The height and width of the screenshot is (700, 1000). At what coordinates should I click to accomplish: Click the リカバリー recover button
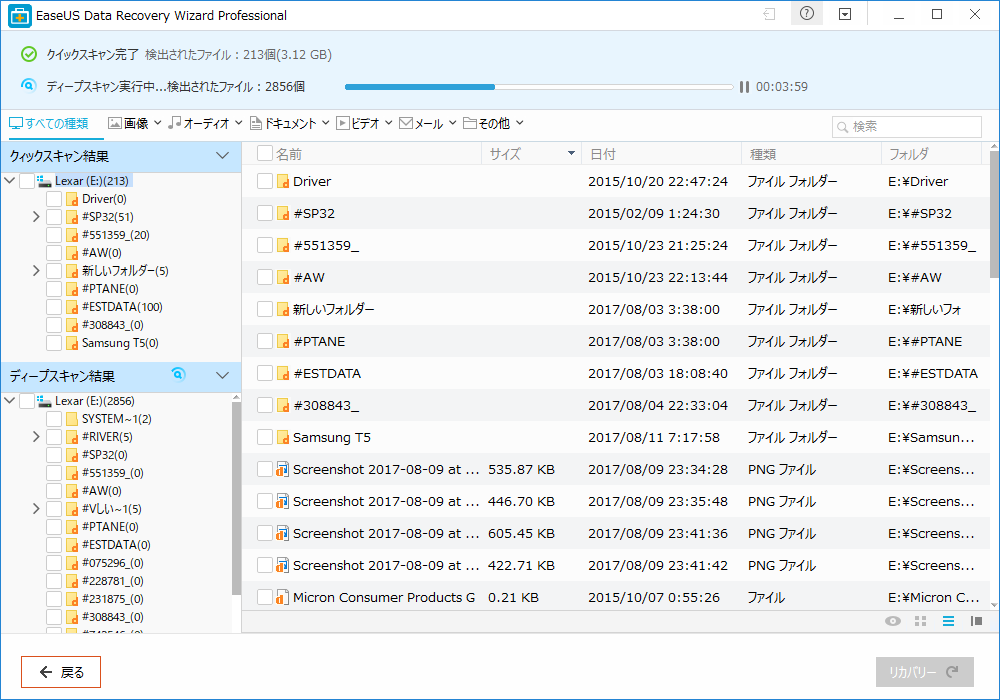[925, 672]
